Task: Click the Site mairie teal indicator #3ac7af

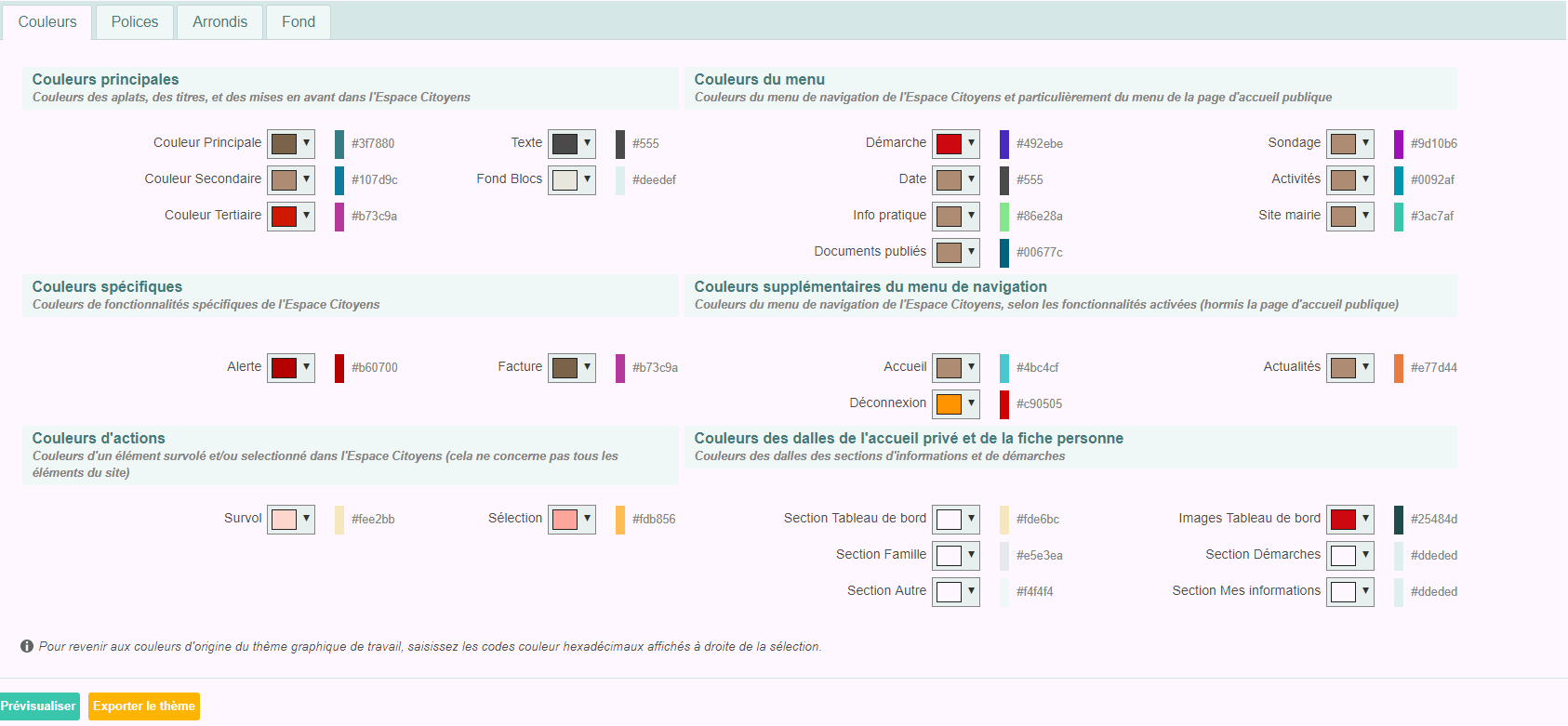Action: click(x=1399, y=216)
